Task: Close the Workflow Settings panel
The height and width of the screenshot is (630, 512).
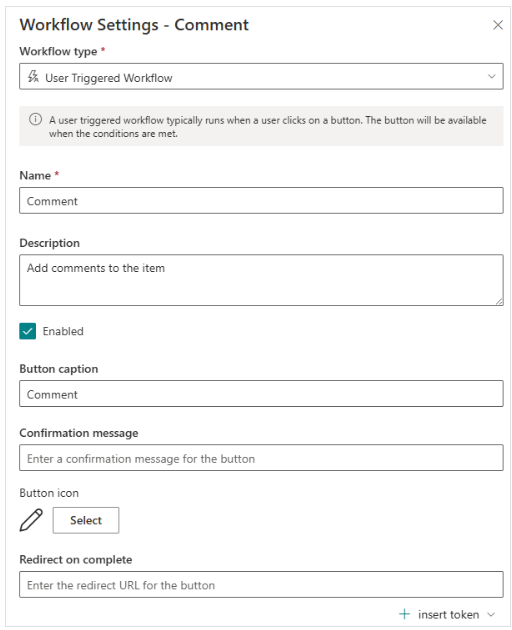Action: pos(498,25)
